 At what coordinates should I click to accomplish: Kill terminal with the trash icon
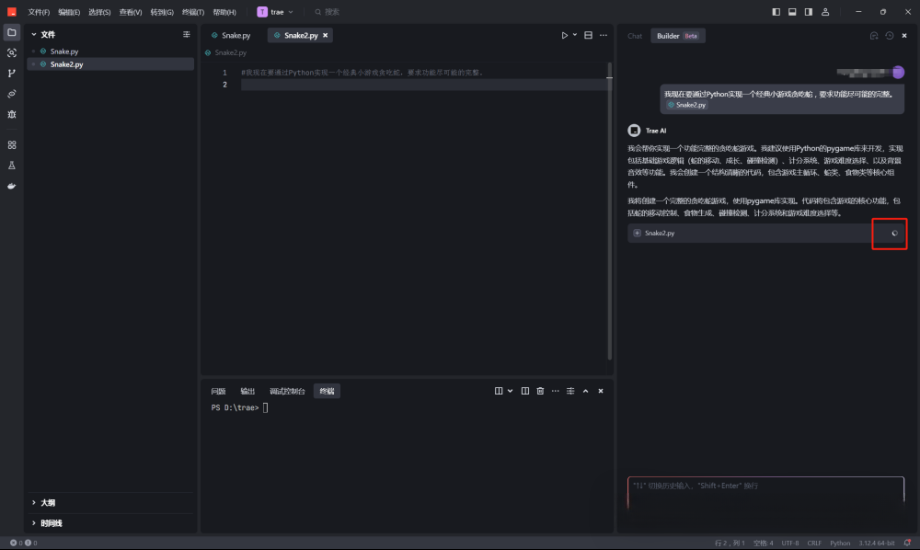click(x=540, y=391)
